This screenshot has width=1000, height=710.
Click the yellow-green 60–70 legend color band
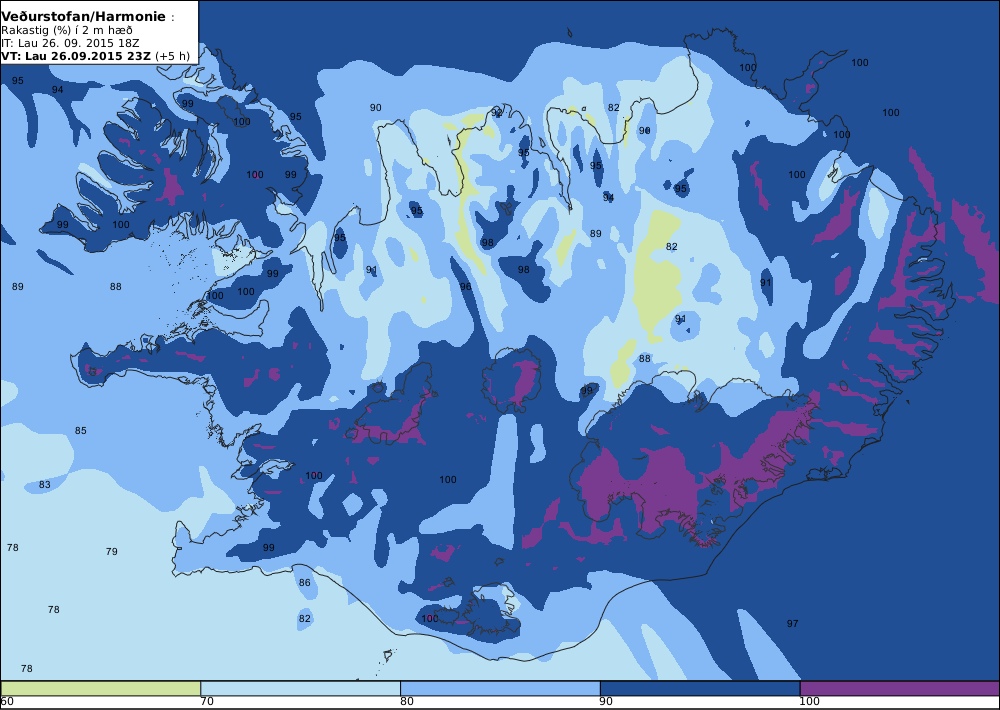101,688
